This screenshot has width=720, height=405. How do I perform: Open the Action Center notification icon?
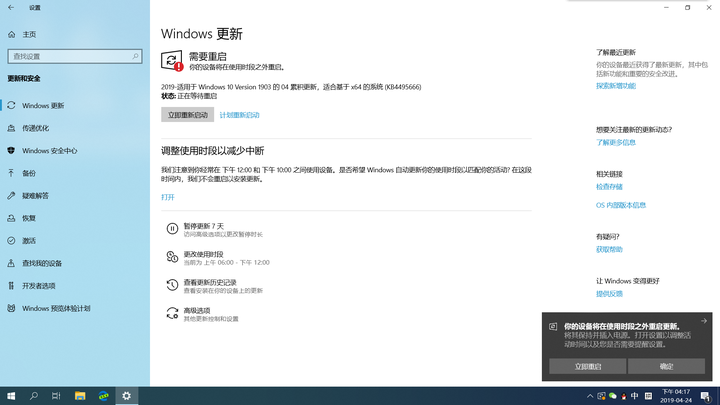[706, 396]
